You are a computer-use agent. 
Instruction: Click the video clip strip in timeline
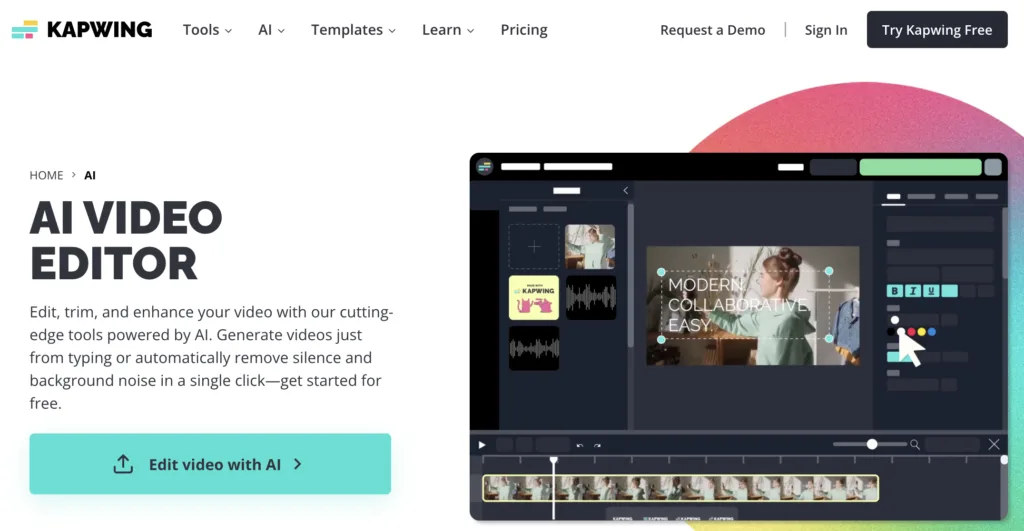[x=680, y=488]
